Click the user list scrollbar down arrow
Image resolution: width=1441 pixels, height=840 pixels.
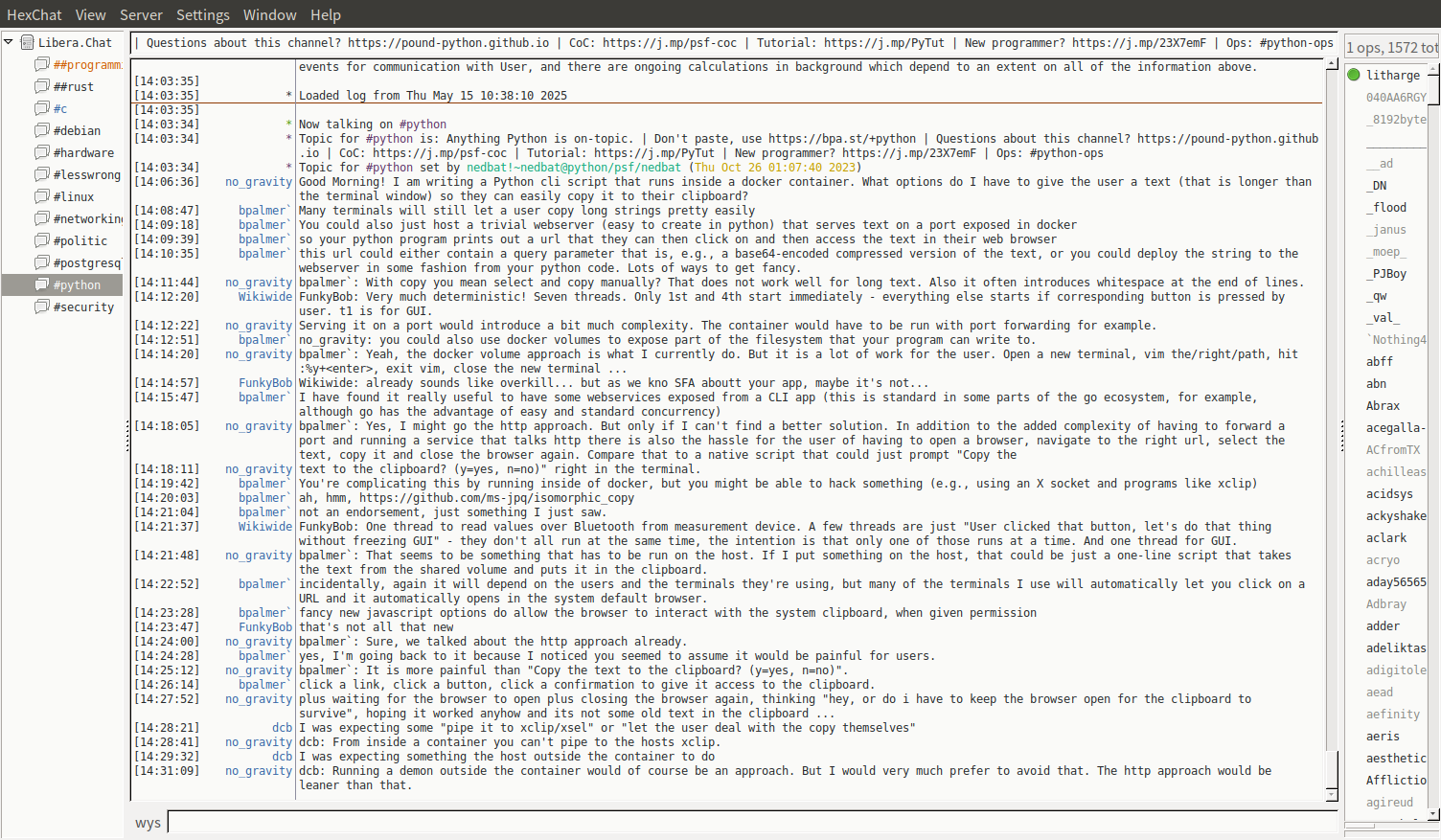[1433, 814]
